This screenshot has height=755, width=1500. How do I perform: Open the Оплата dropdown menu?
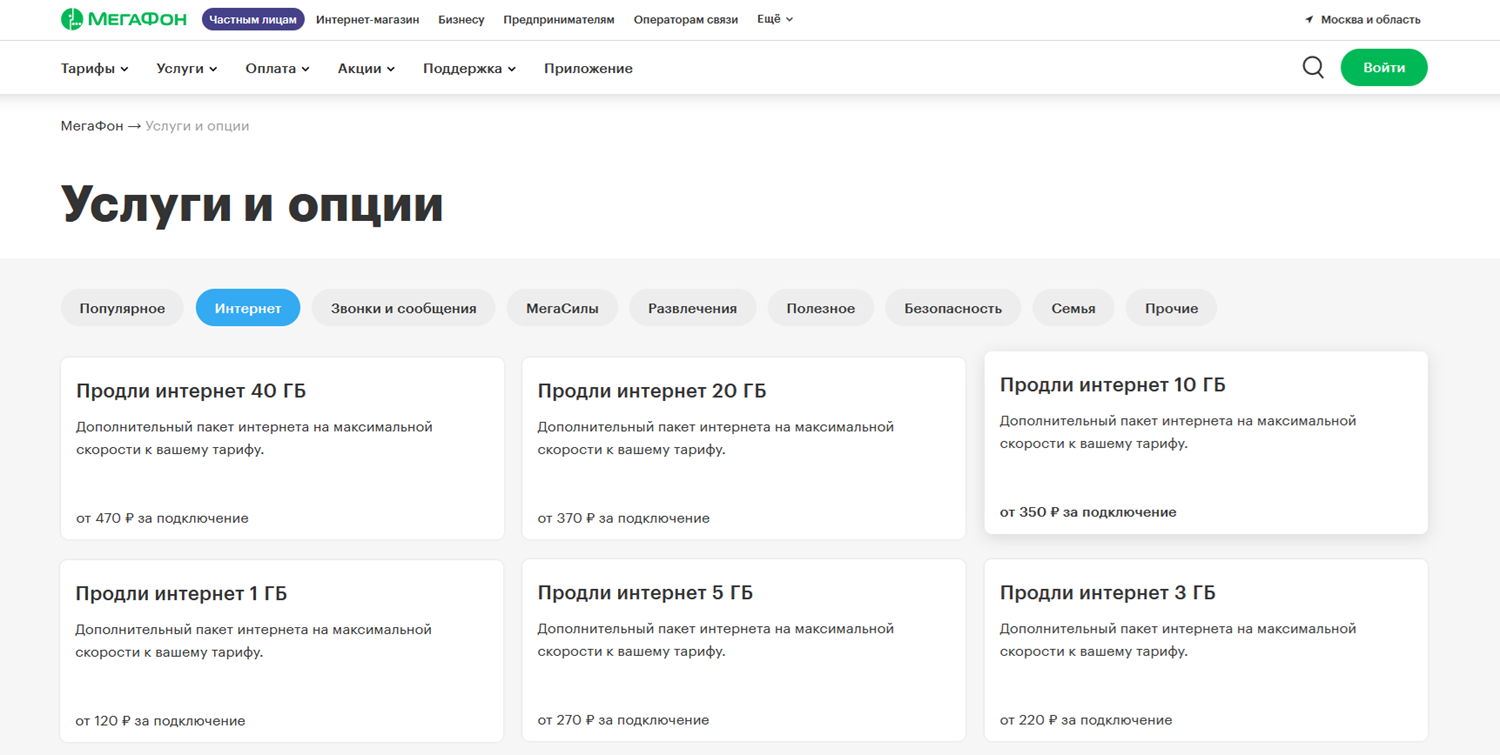point(277,68)
